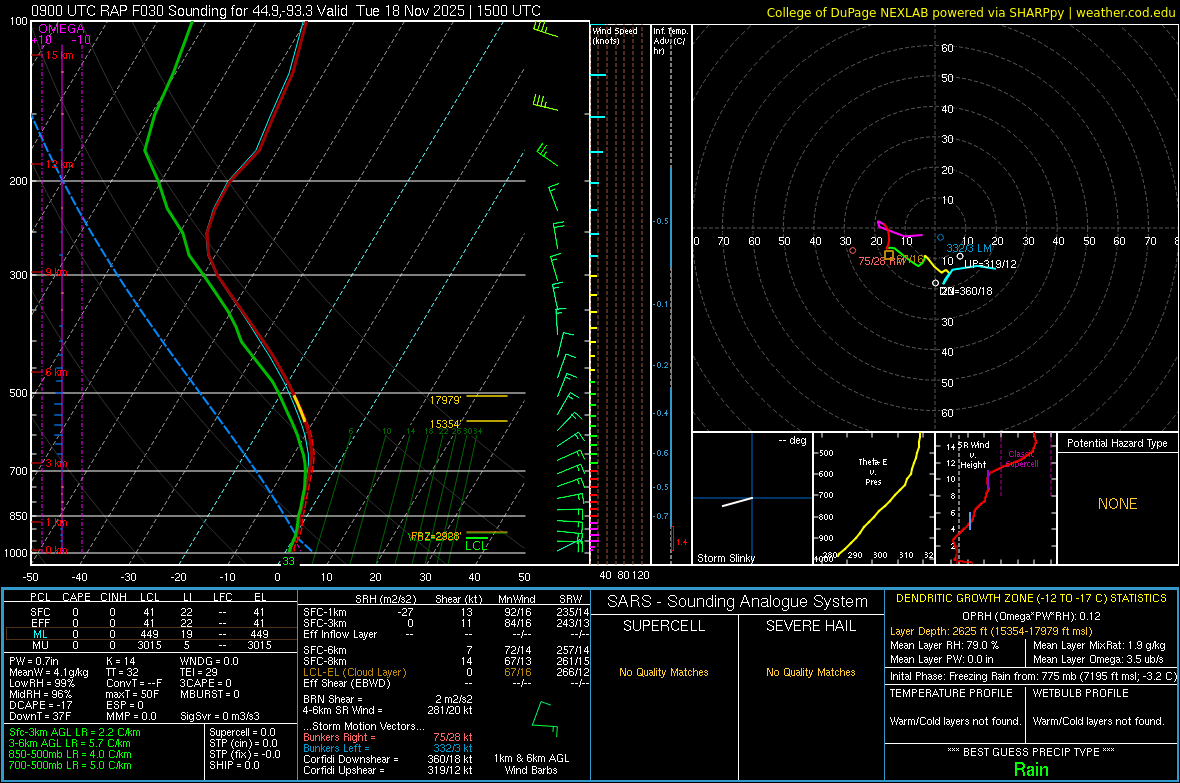This screenshot has width=1180, height=783.
Task: Click the Potential Hazard Type header
Action: [x=1117, y=443]
